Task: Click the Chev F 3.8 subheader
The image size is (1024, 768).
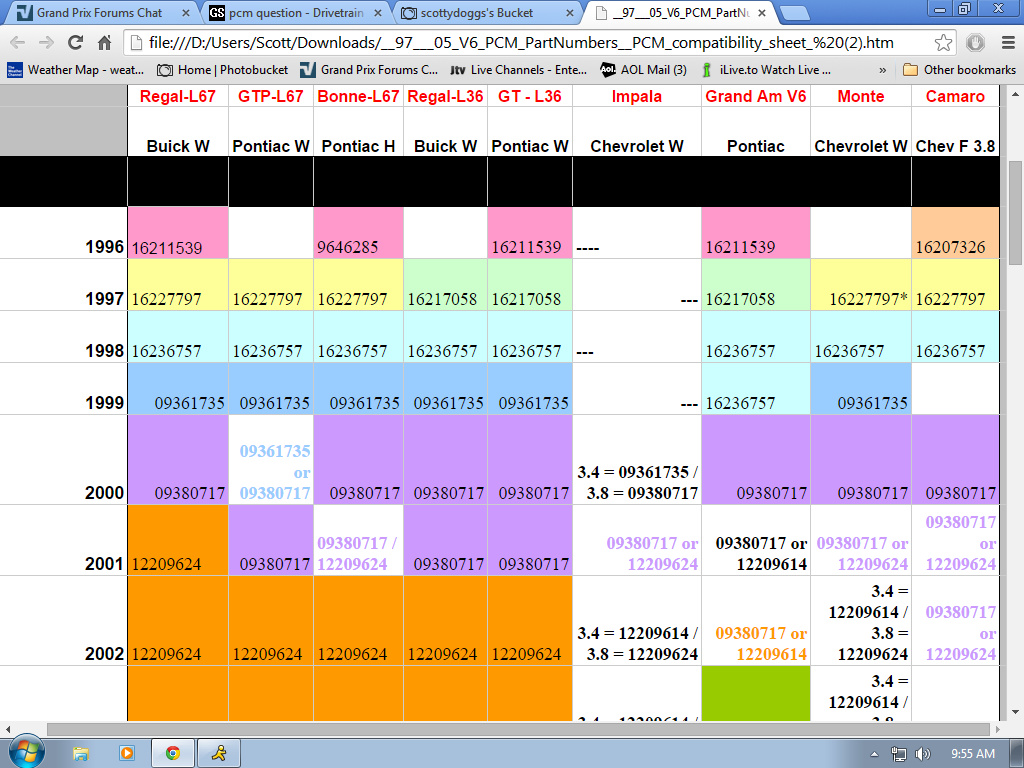Action: 955,146
